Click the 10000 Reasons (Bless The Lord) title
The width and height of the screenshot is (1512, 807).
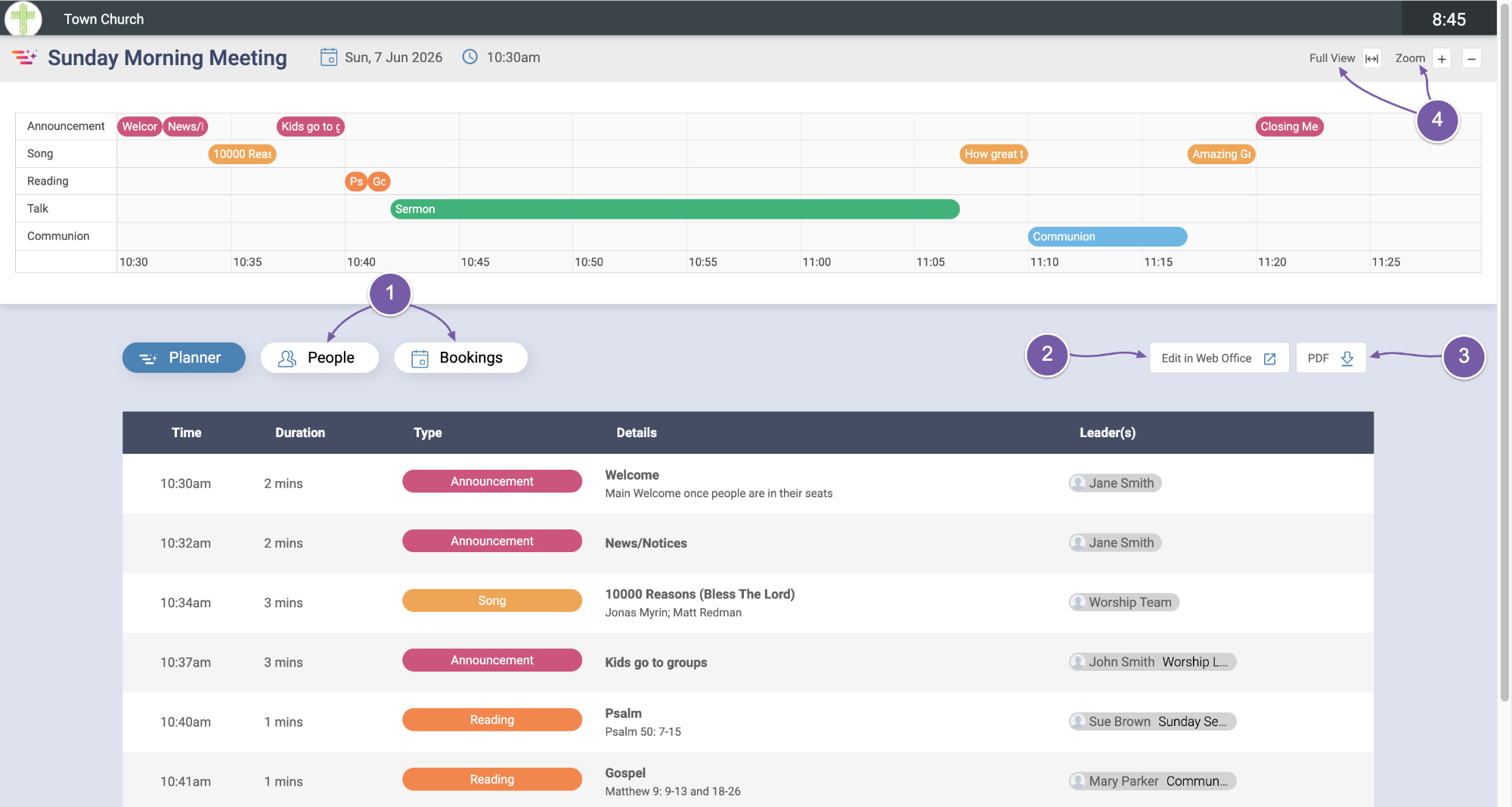click(700, 594)
